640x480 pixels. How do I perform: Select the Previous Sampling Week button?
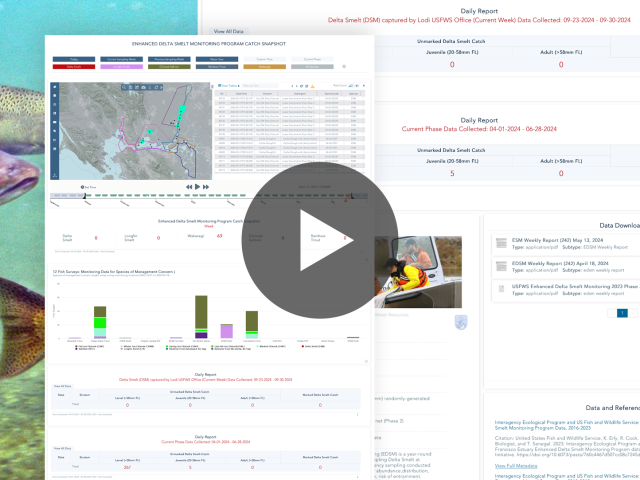pyautogui.click(x=169, y=59)
